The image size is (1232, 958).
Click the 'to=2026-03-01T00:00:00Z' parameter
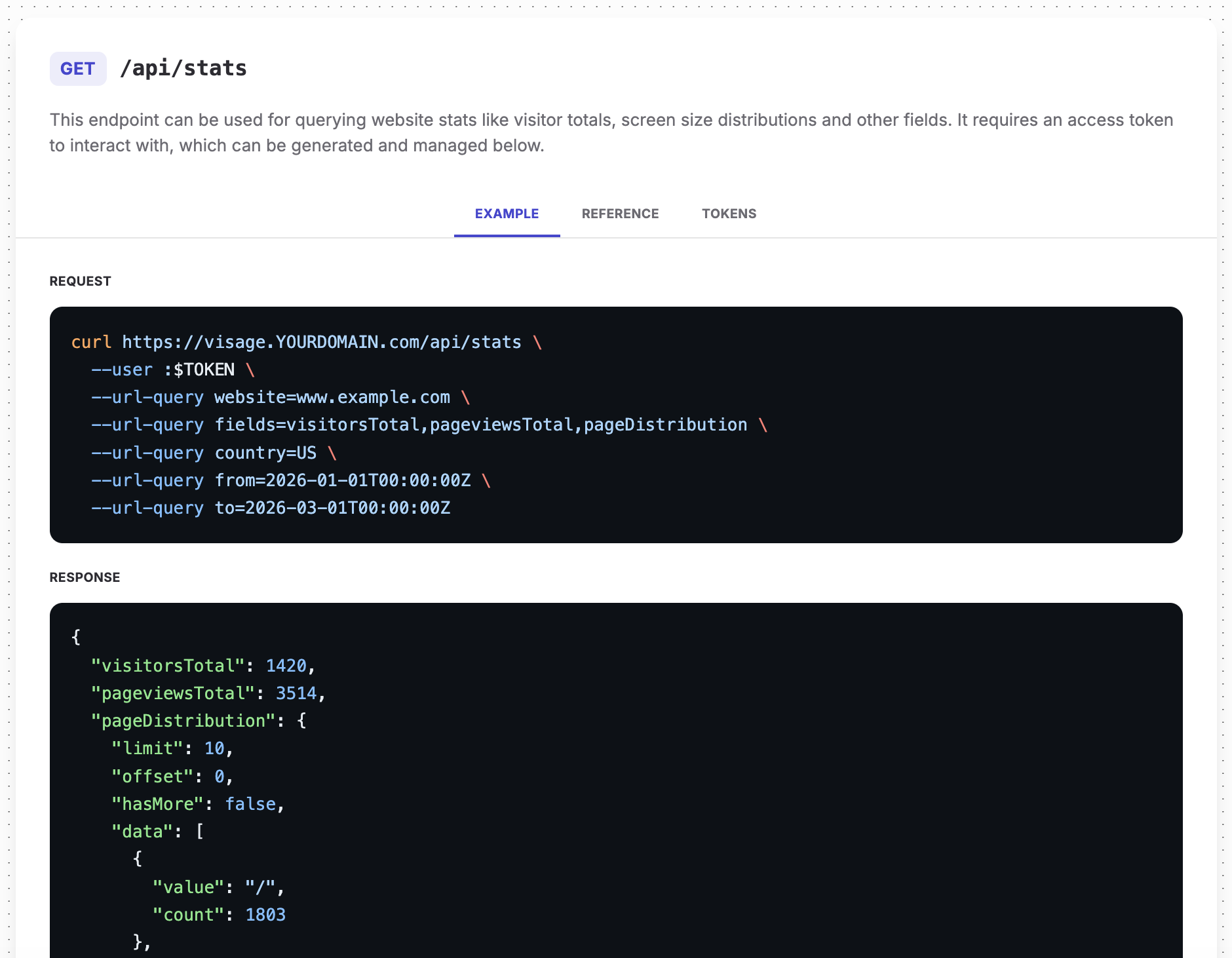point(332,508)
